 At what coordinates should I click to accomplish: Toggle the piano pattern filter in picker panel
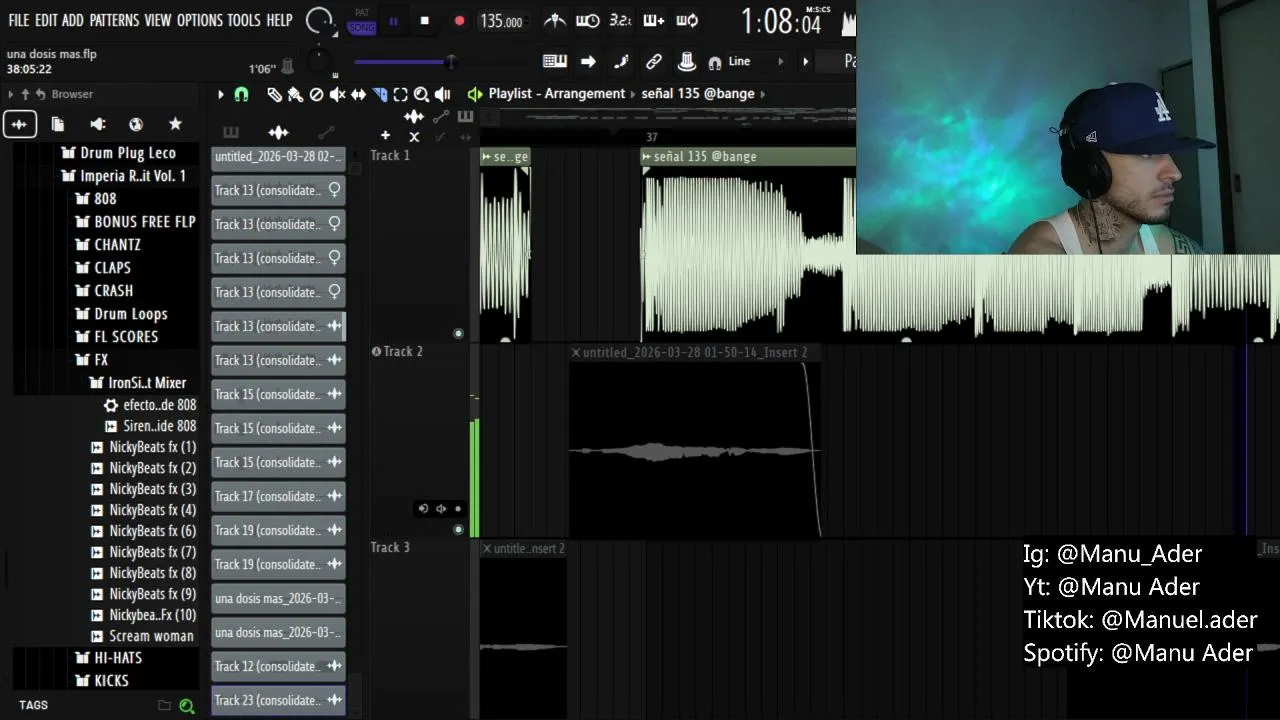[230, 132]
